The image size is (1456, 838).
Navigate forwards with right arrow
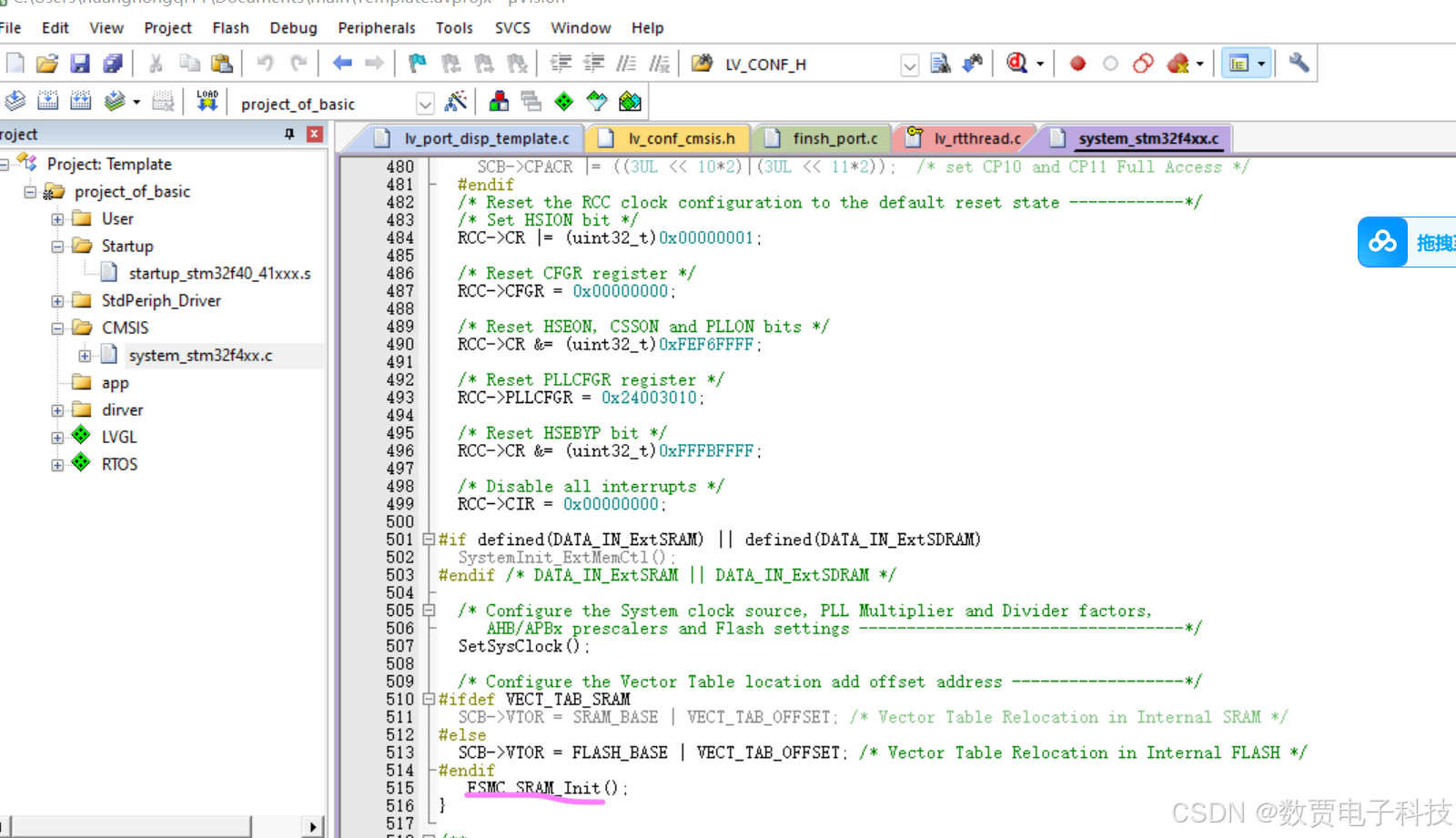[374, 63]
